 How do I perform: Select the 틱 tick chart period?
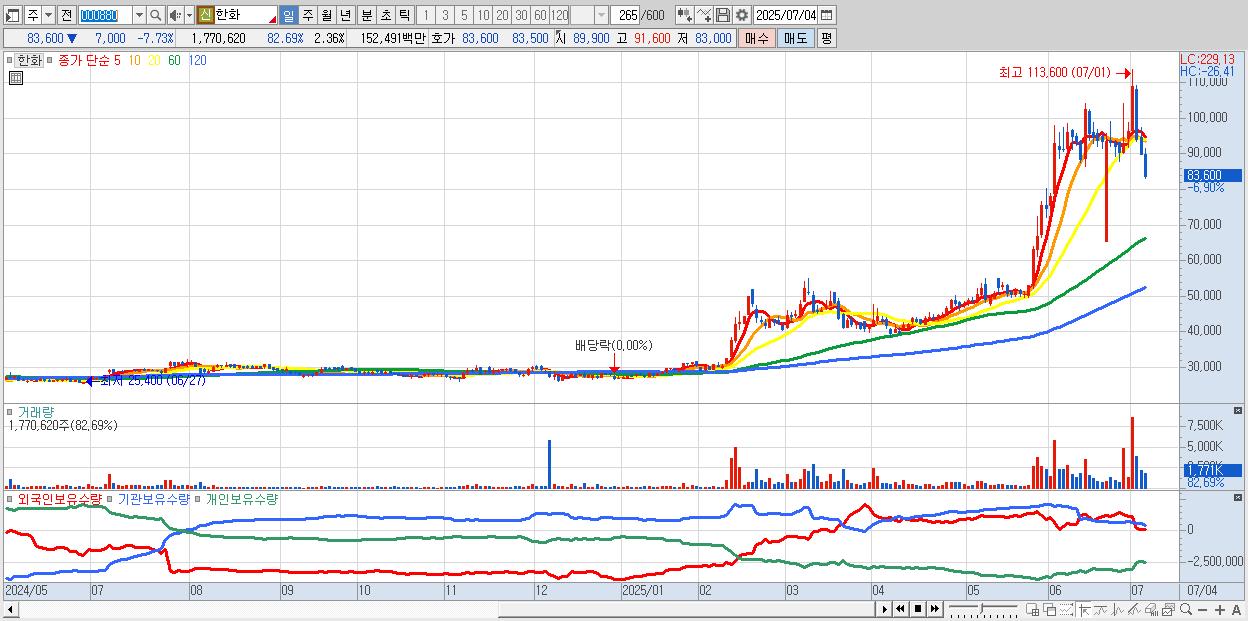[404, 16]
